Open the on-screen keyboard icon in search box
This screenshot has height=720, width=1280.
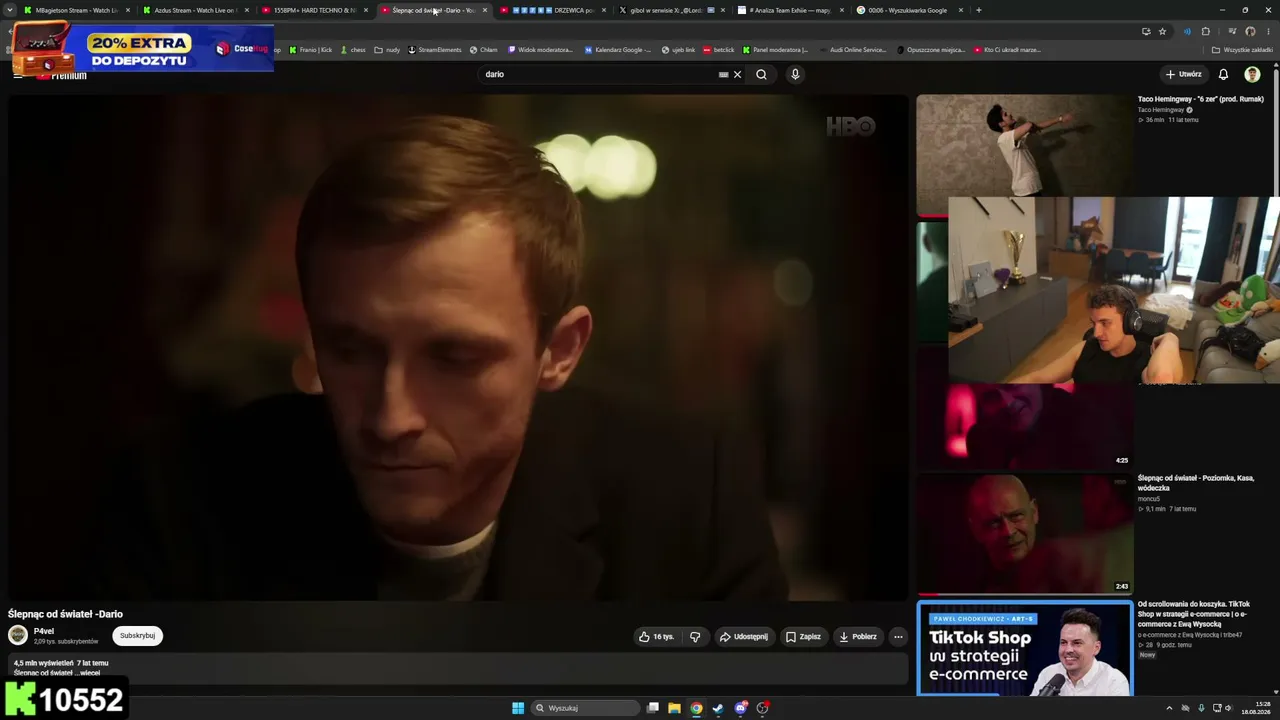[x=723, y=74]
